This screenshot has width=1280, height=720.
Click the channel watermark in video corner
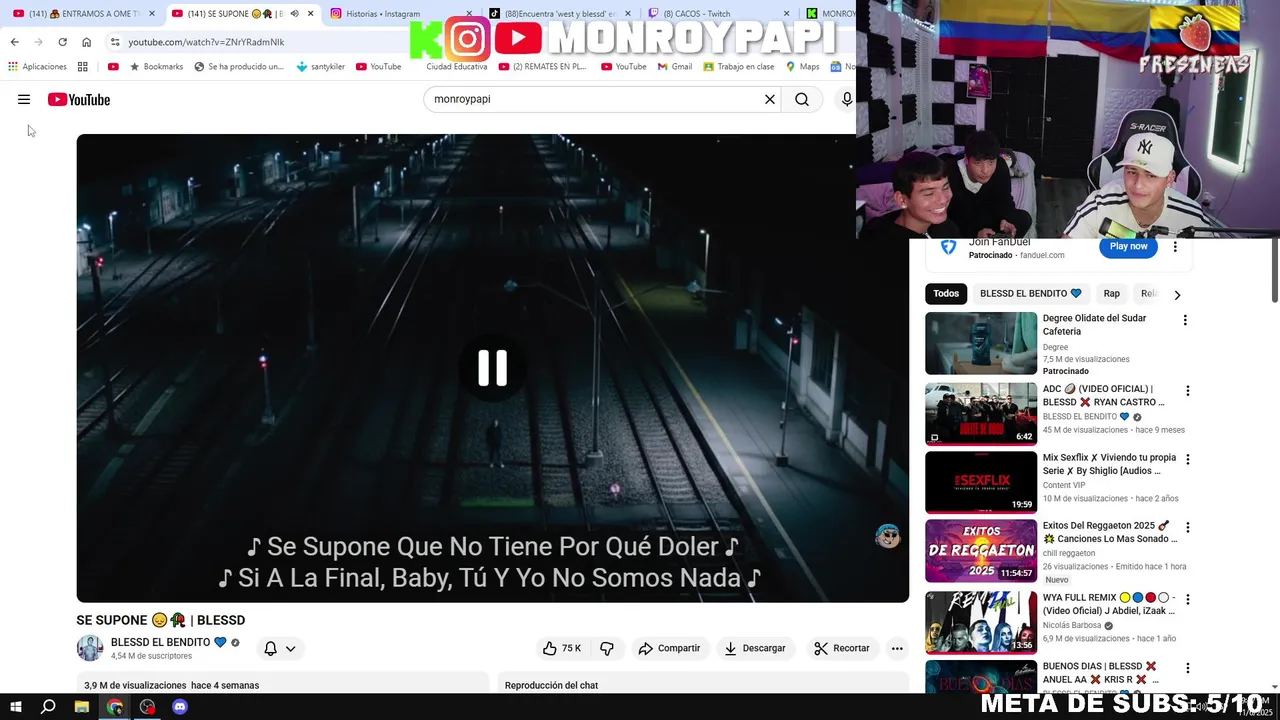coord(887,536)
